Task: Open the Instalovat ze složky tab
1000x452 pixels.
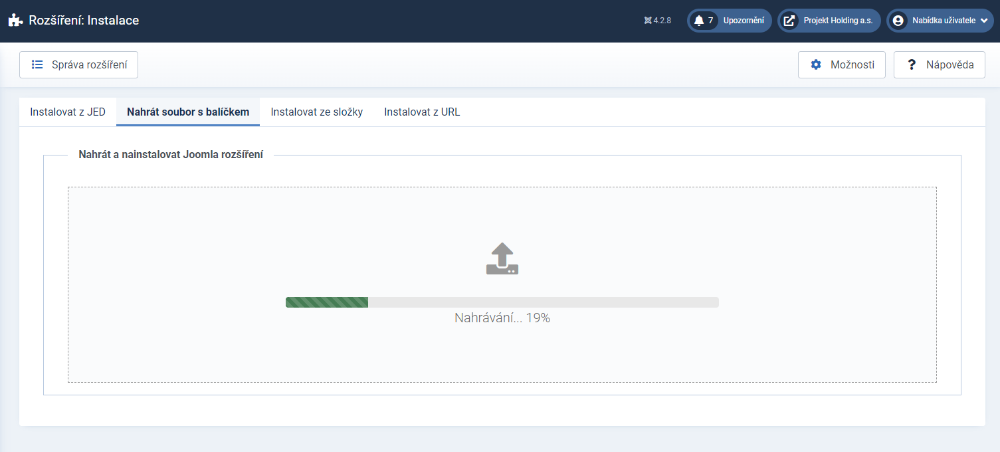Action: click(316, 112)
